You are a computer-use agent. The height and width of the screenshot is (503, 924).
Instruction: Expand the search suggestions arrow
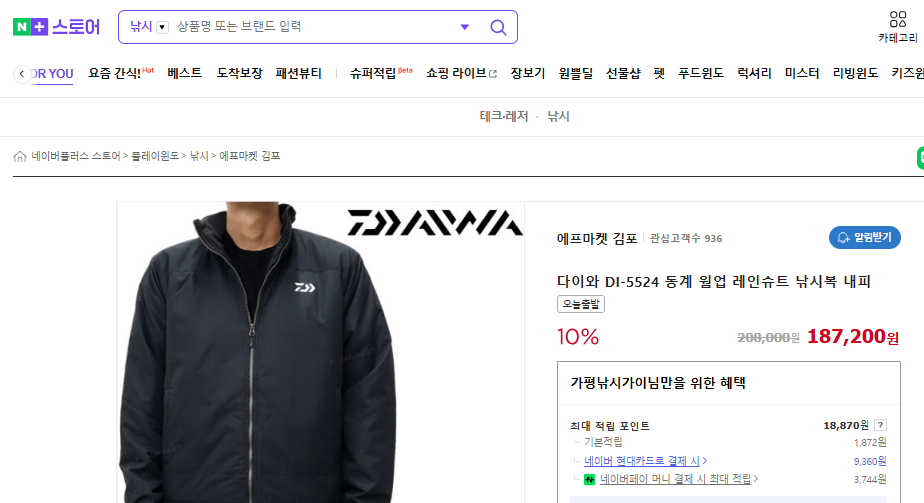point(464,27)
